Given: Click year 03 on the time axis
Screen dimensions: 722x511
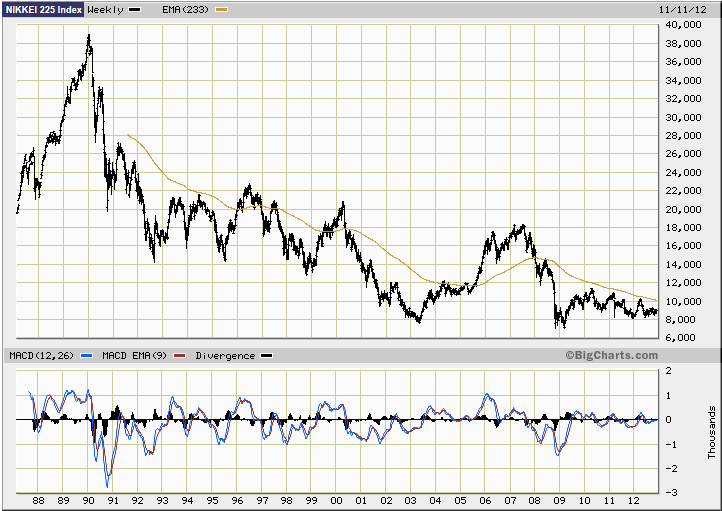Looking at the screenshot, I should tap(411, 501).
